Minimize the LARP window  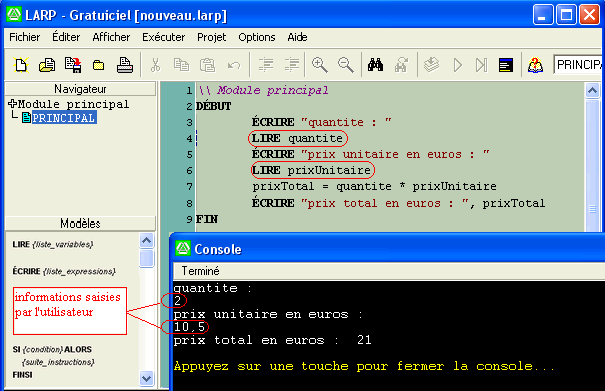(542, 15)
